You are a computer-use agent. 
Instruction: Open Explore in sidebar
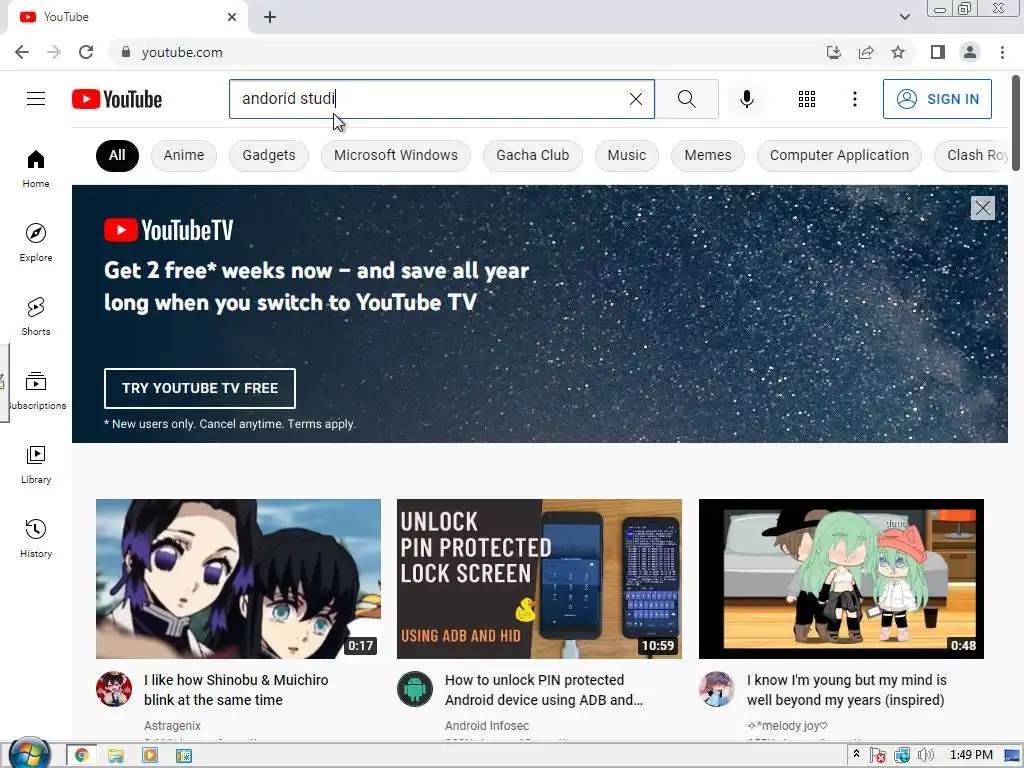point(36,242)
